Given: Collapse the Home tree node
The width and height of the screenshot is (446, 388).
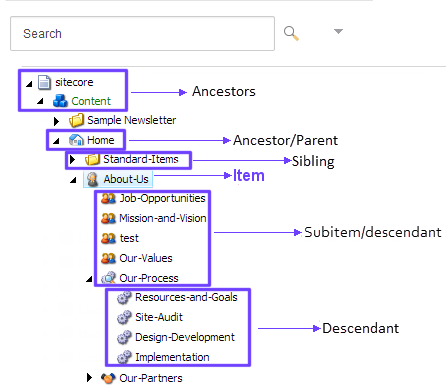Looking at the screenshot, I should click(x=56, y=141).
